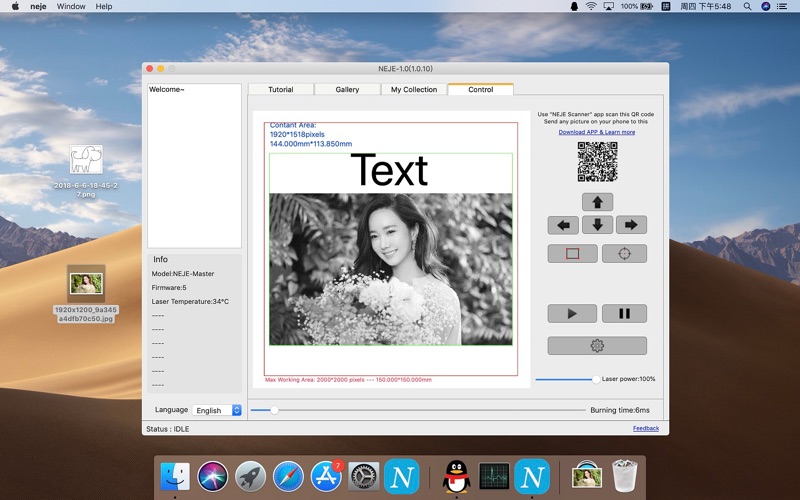800x500 pixels.
Task: Click the portrait photo in the canvas
Action: 391,269
